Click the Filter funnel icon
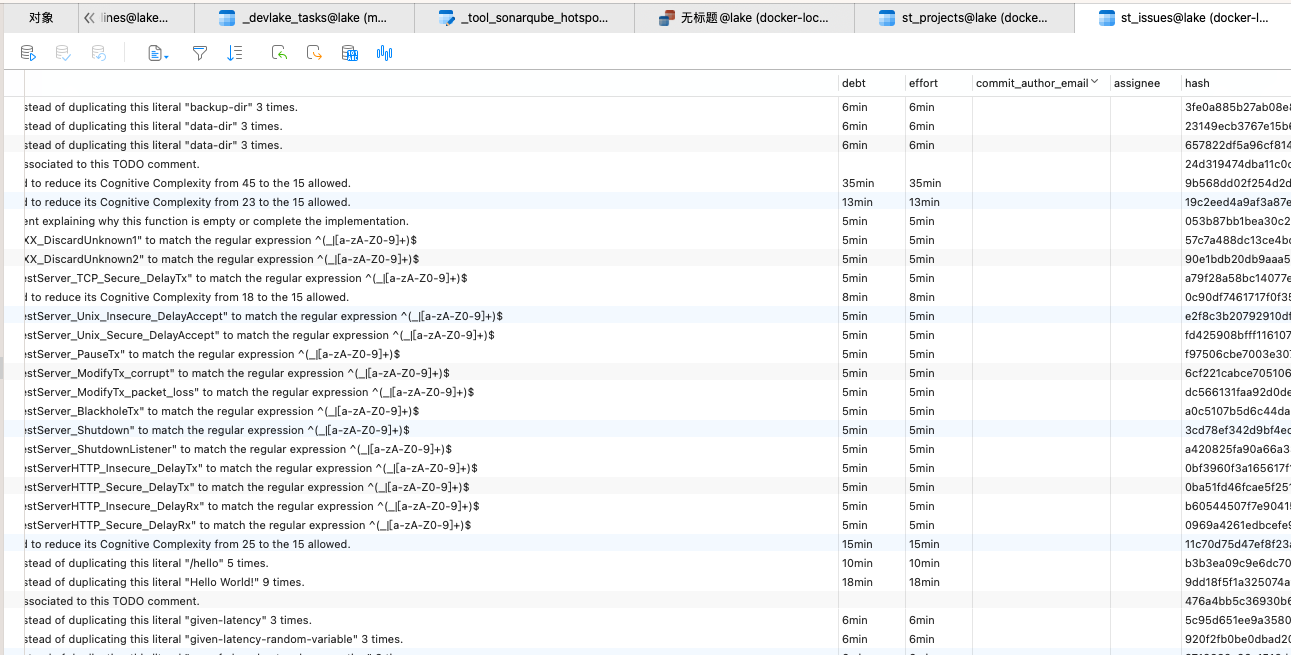 (x=200, y=53)
